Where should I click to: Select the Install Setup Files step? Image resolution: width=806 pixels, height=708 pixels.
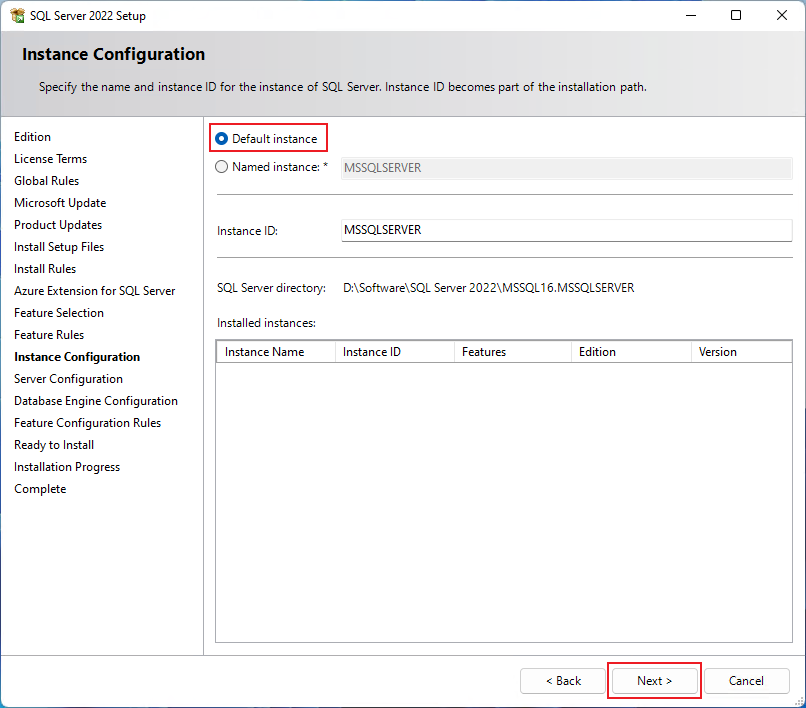pyautogui.click(x=59, y=247)
